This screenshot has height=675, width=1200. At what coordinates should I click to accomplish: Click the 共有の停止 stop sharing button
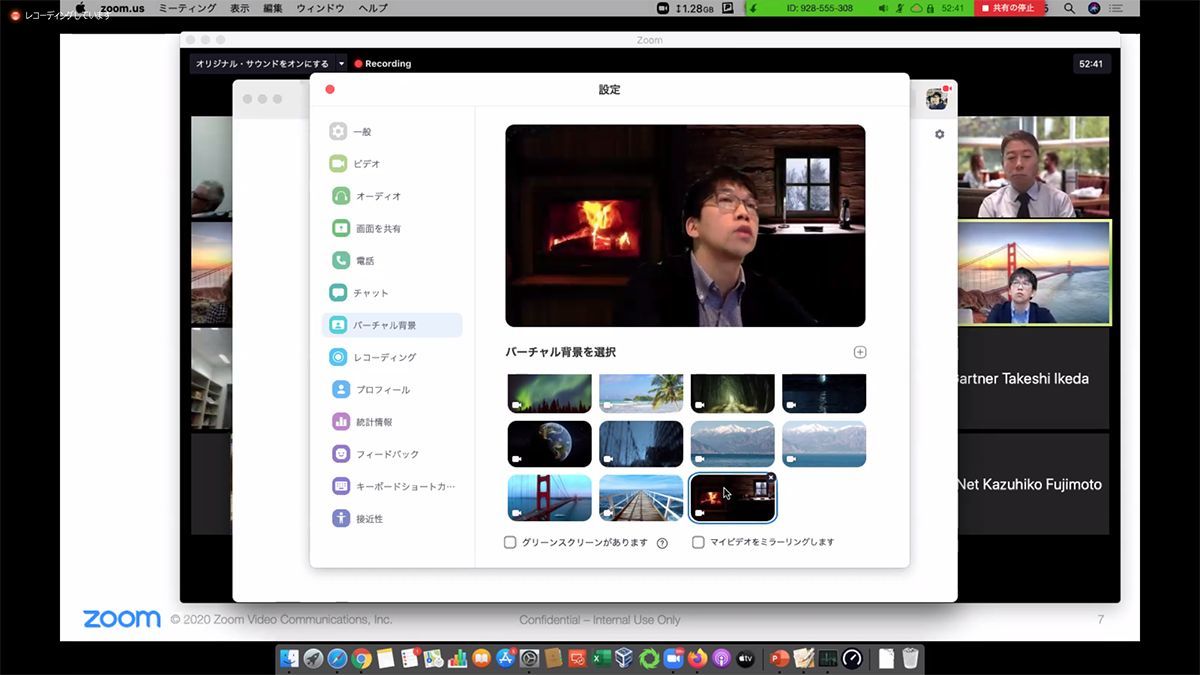point(1007,8)
